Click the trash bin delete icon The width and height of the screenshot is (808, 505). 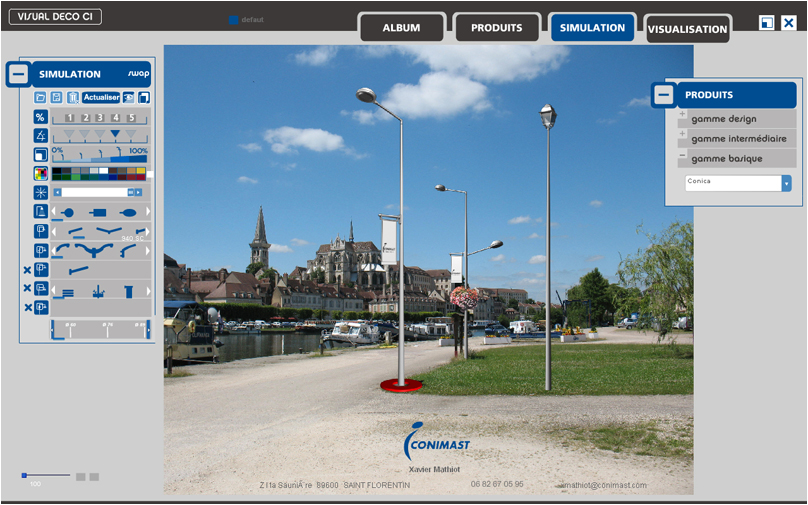click(x=72, y=98)
